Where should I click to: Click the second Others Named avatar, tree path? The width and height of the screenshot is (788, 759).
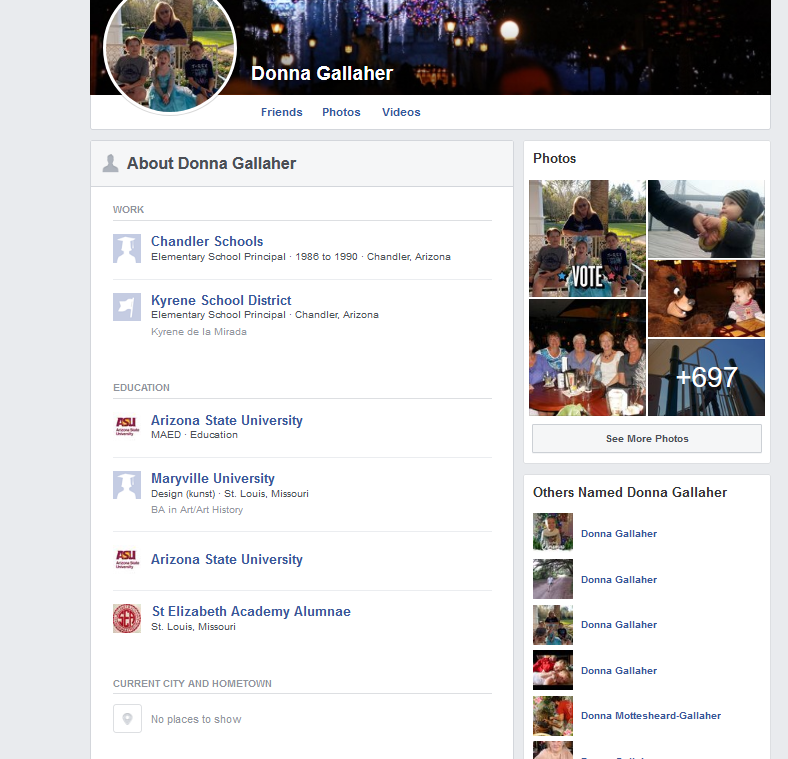tap(553, 579)
